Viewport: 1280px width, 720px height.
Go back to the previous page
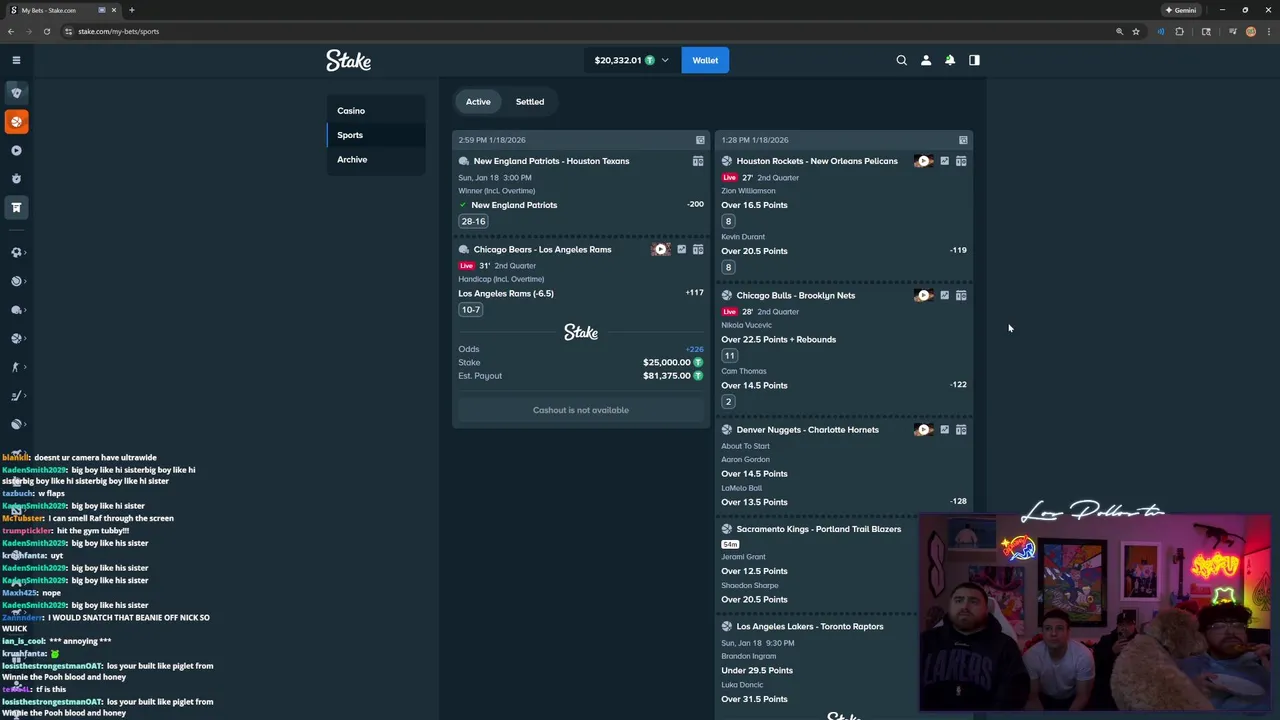pos(11,31)
